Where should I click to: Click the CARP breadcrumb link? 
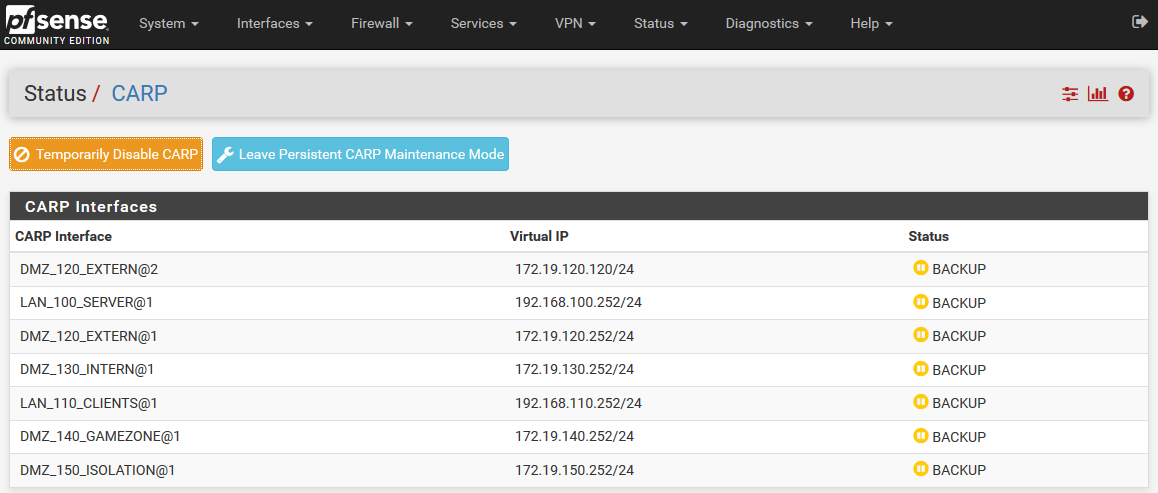pos(140,94)
